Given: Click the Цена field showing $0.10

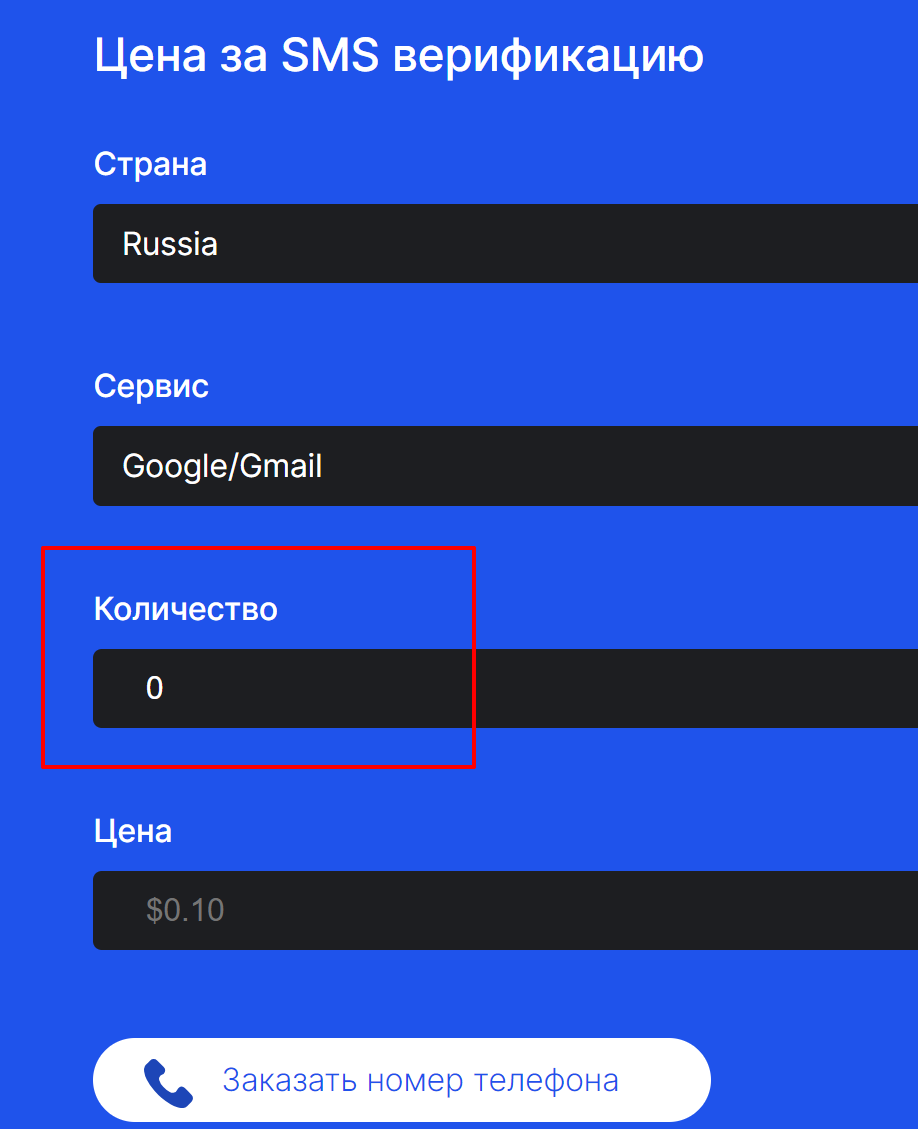Looking at the screenshot, I should coord(505,910).
